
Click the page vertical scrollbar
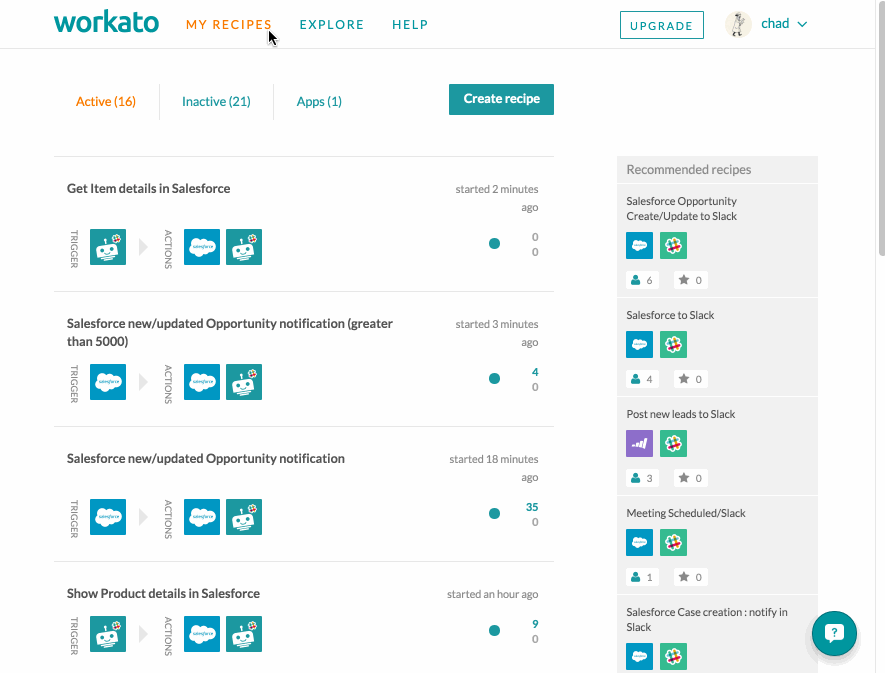pos(880,130)
